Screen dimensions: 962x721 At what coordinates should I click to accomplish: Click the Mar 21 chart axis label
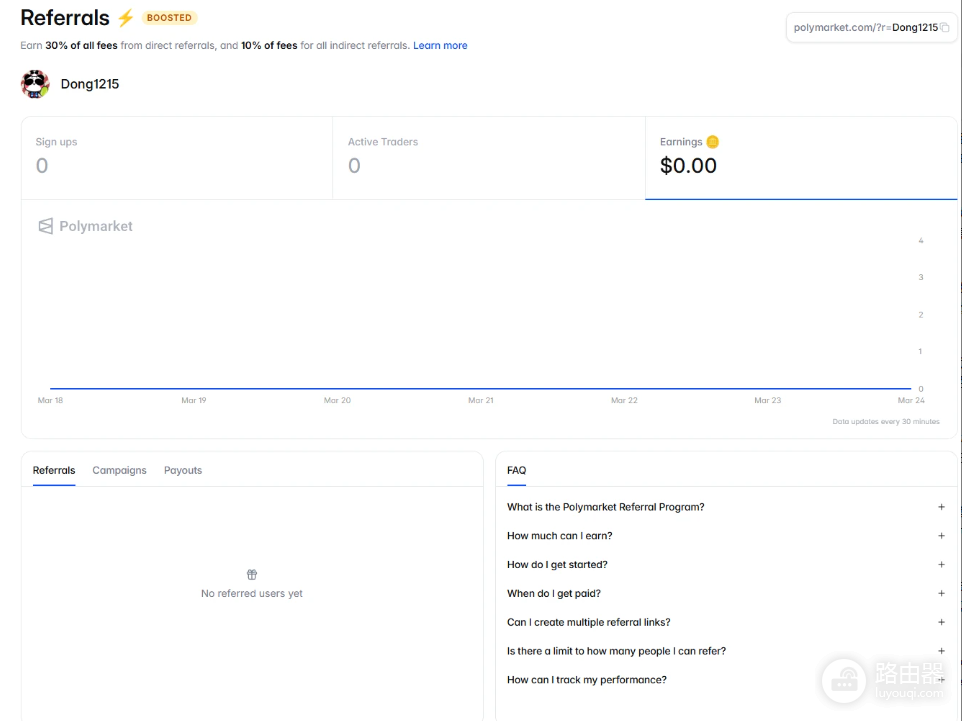coord(480,400)
